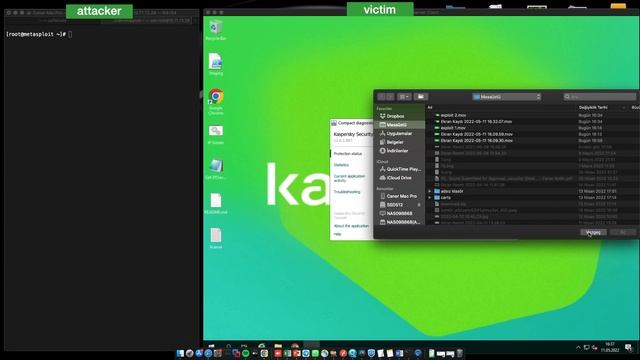Select İndirilenler in the file dialog sidebar

click(396, 151)
